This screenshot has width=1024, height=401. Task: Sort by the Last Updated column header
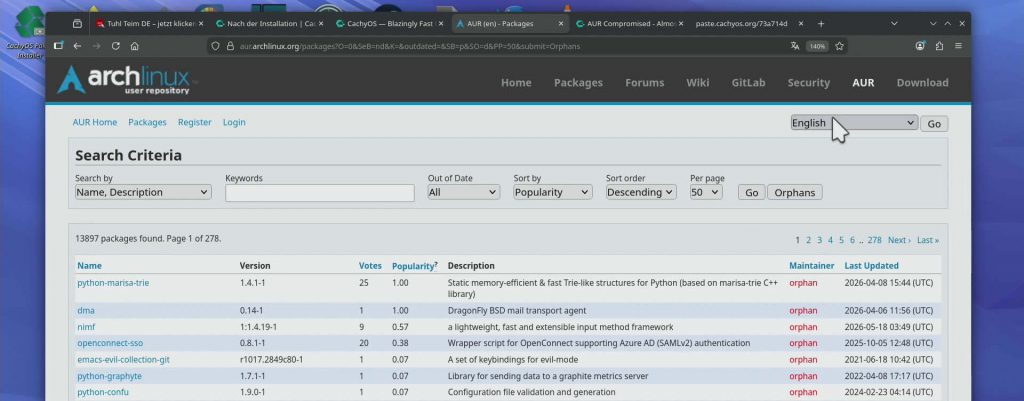tap(871, 266)
